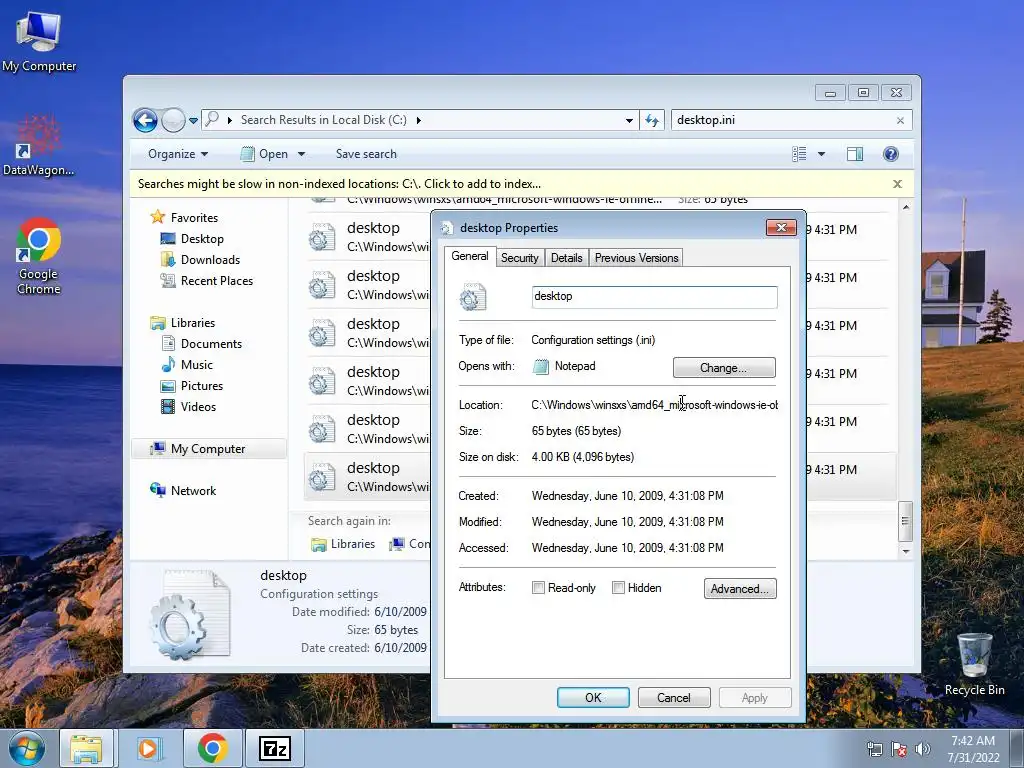This screenshot has height=768, width=1024.
Task: Click the network tray icon
Action: 874,749
